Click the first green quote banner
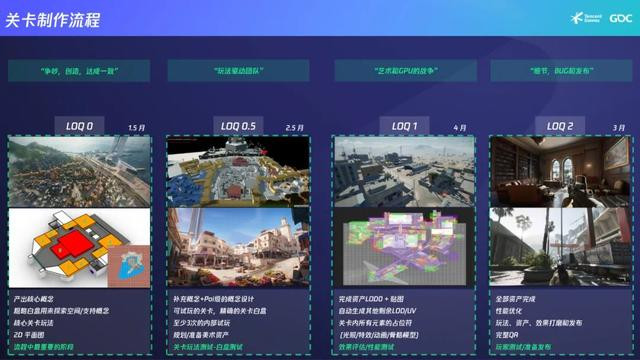Screen dimensions: 640x360 click(79, 71)
